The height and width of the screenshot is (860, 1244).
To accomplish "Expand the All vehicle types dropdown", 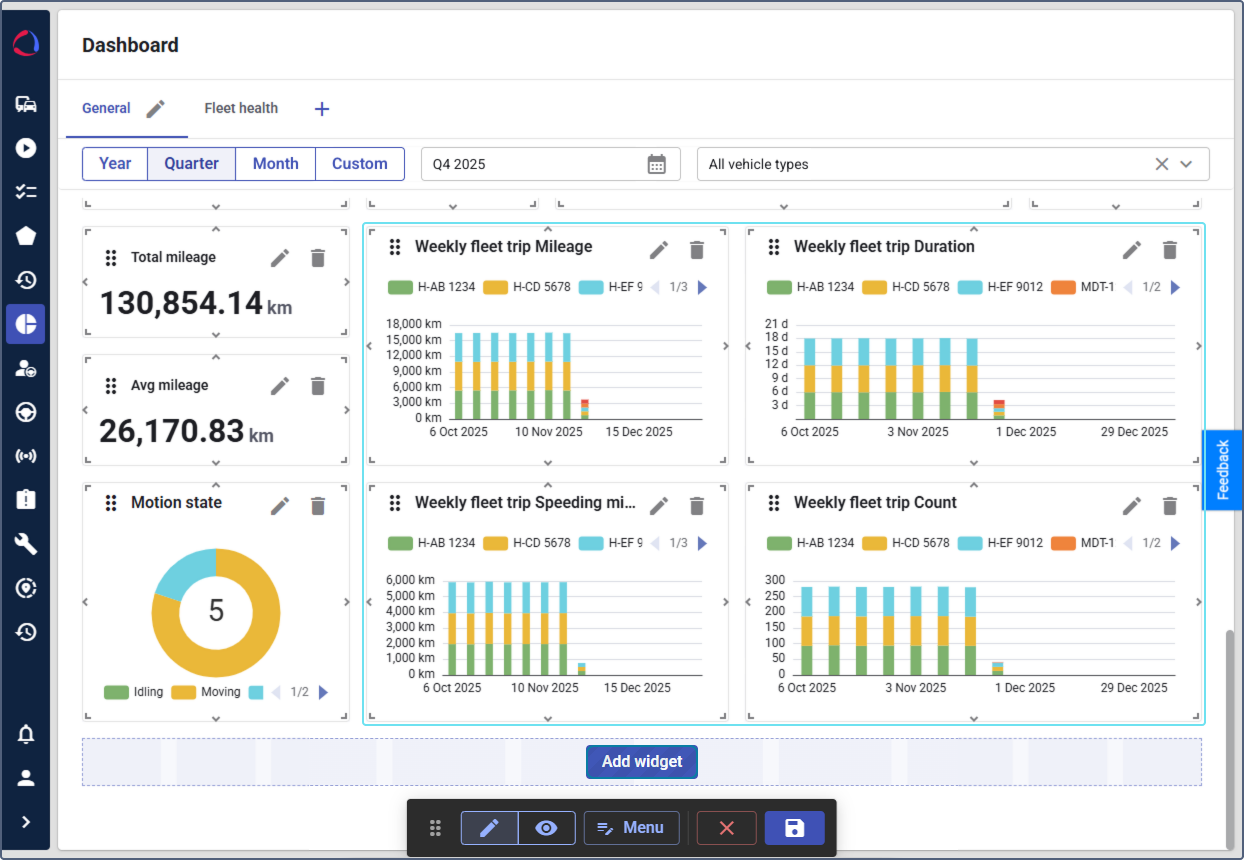I will click(x=1186, y=164).
